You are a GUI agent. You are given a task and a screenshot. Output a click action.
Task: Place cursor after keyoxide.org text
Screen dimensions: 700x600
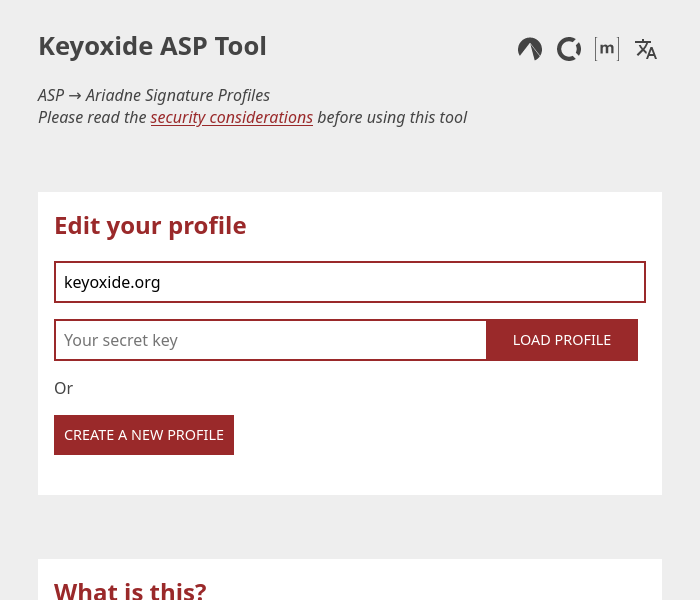[x=162, y=282]
